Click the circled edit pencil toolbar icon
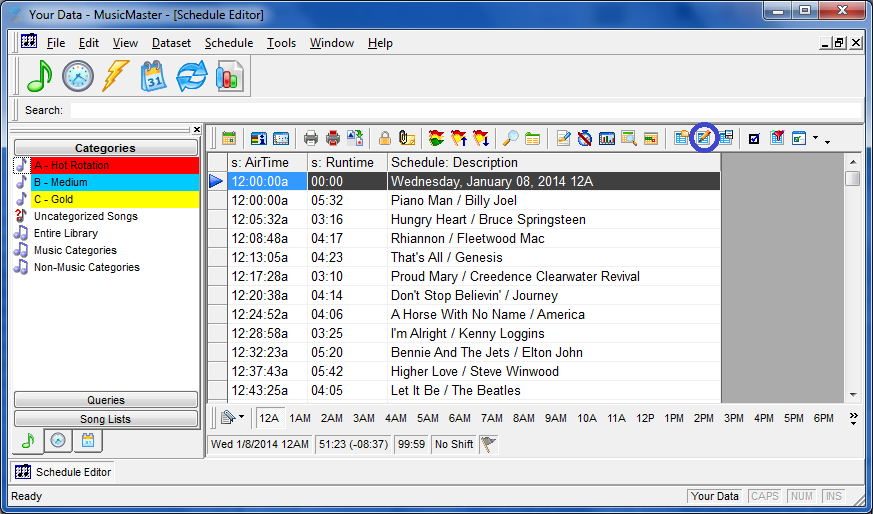Screen dimensions: 873x514 coord(704,138)
